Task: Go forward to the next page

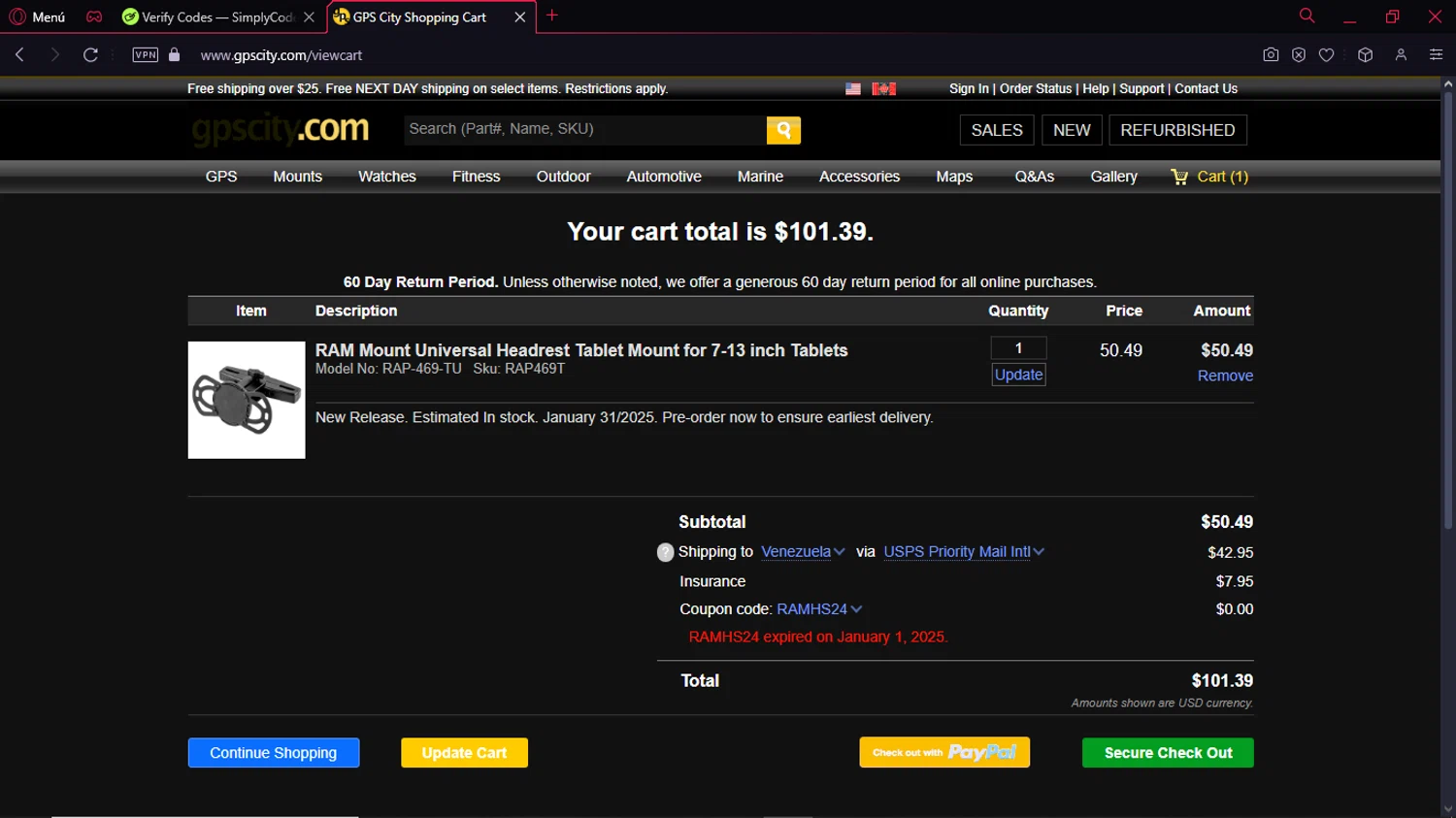Action: click(x=54, y=54)
